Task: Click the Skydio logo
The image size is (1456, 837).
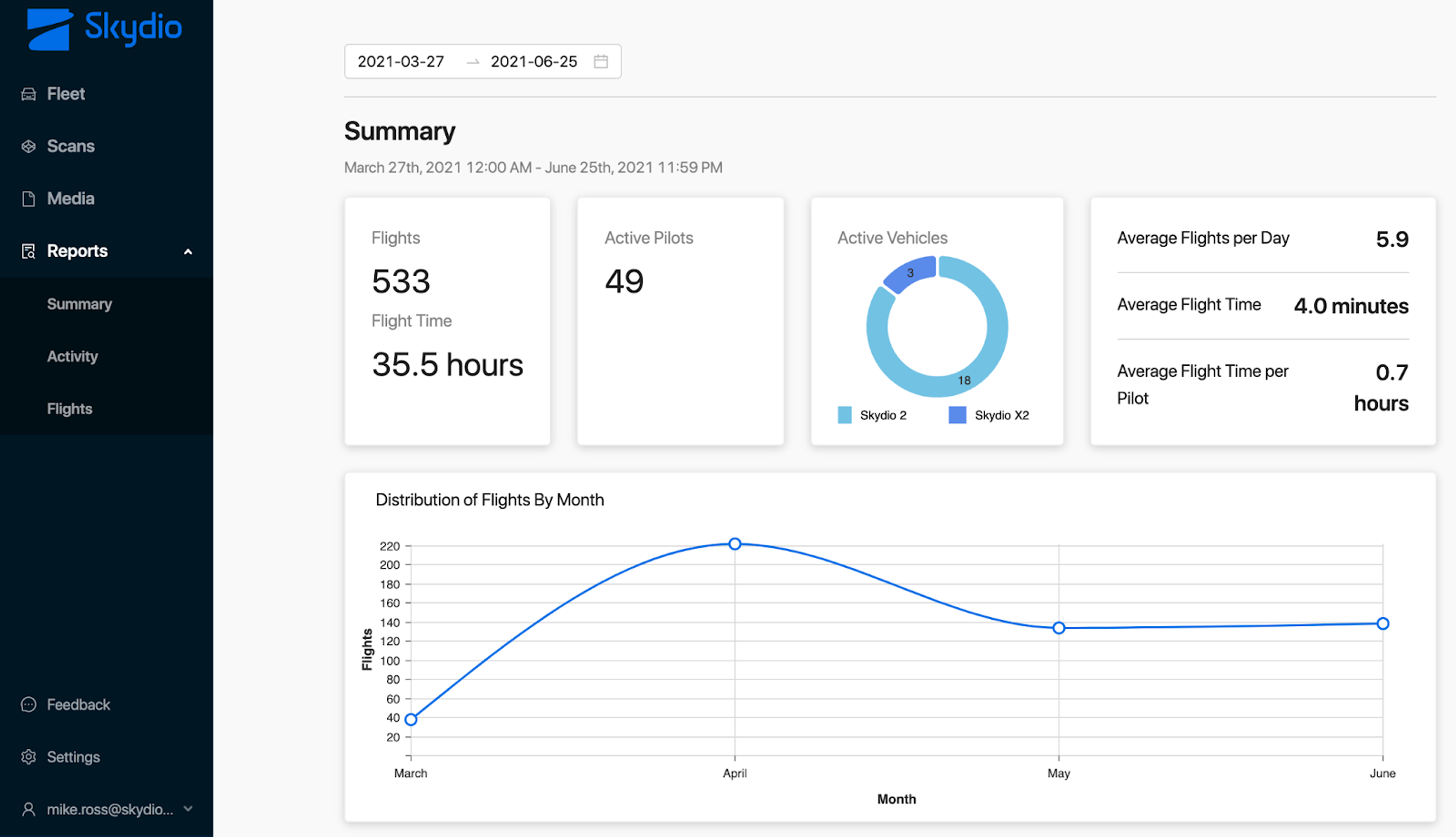Action: pos(104,29)
